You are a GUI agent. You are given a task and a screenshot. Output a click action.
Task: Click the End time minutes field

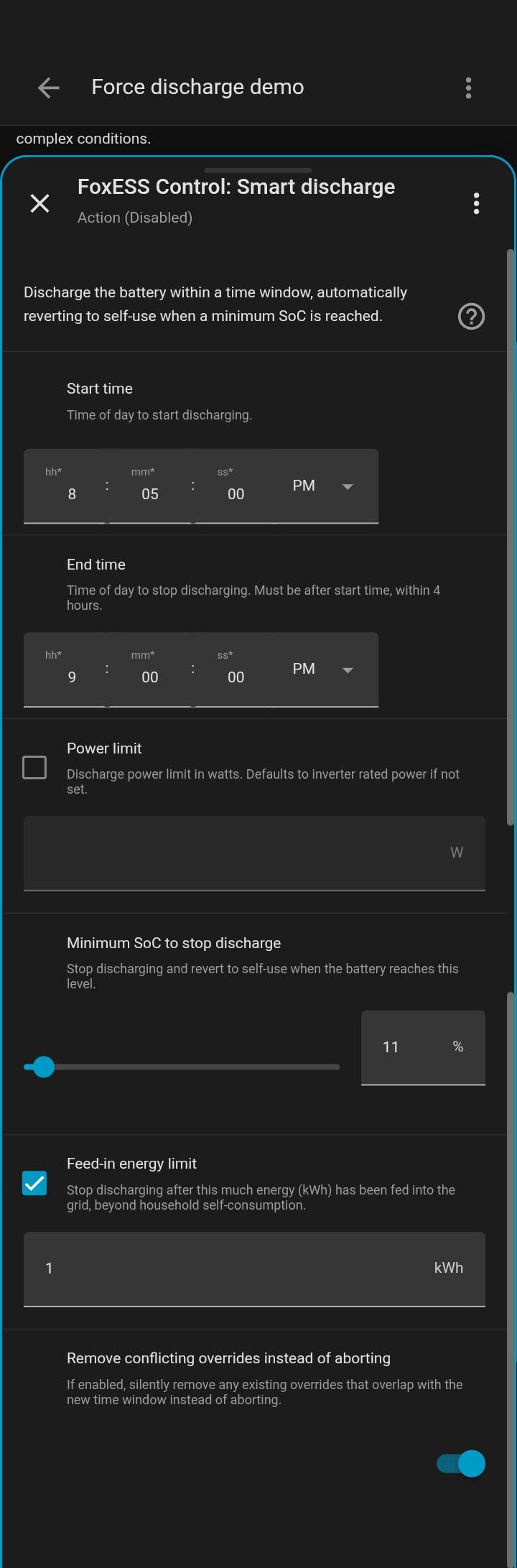click(x=150, y=676)
